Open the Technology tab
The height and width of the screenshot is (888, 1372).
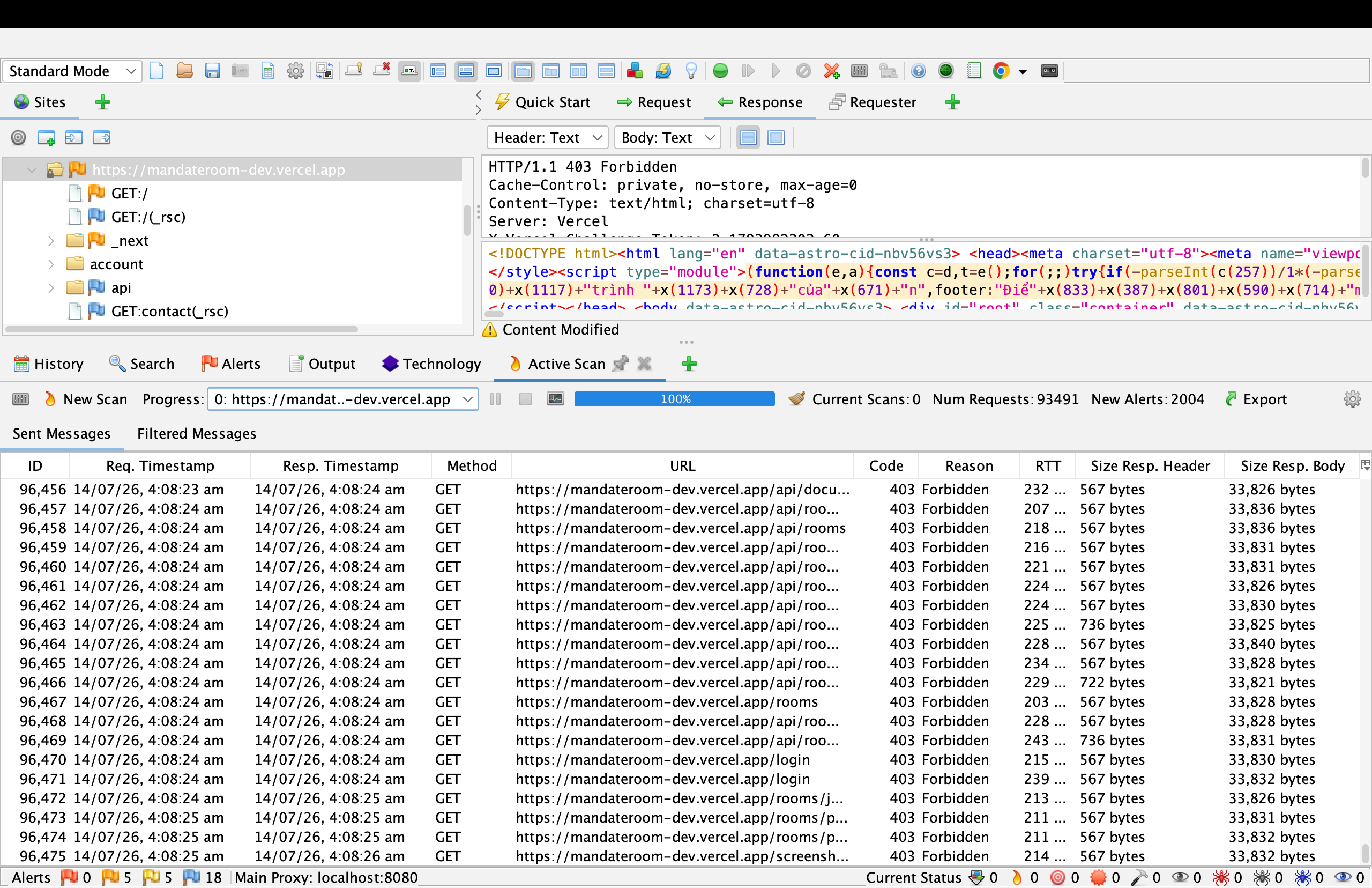pos(431,365)
